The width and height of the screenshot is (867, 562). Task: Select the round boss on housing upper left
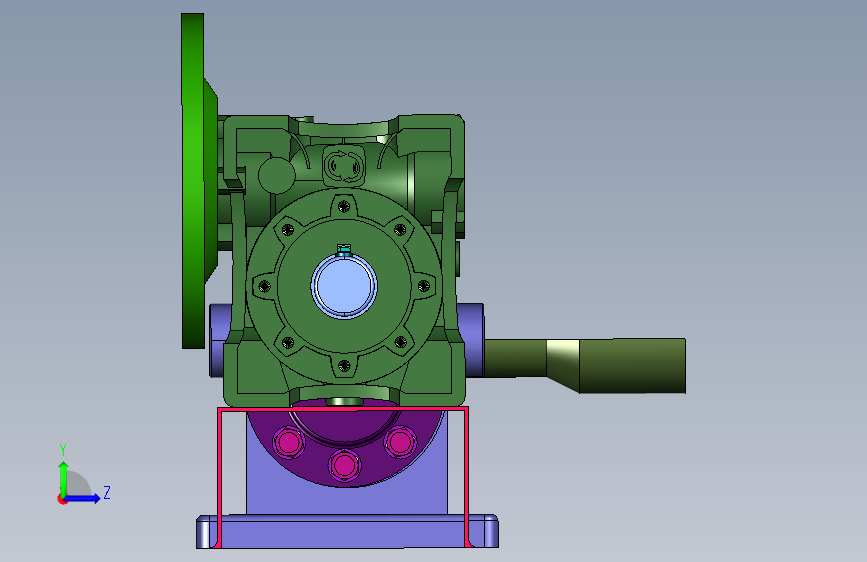click(276, 175)
